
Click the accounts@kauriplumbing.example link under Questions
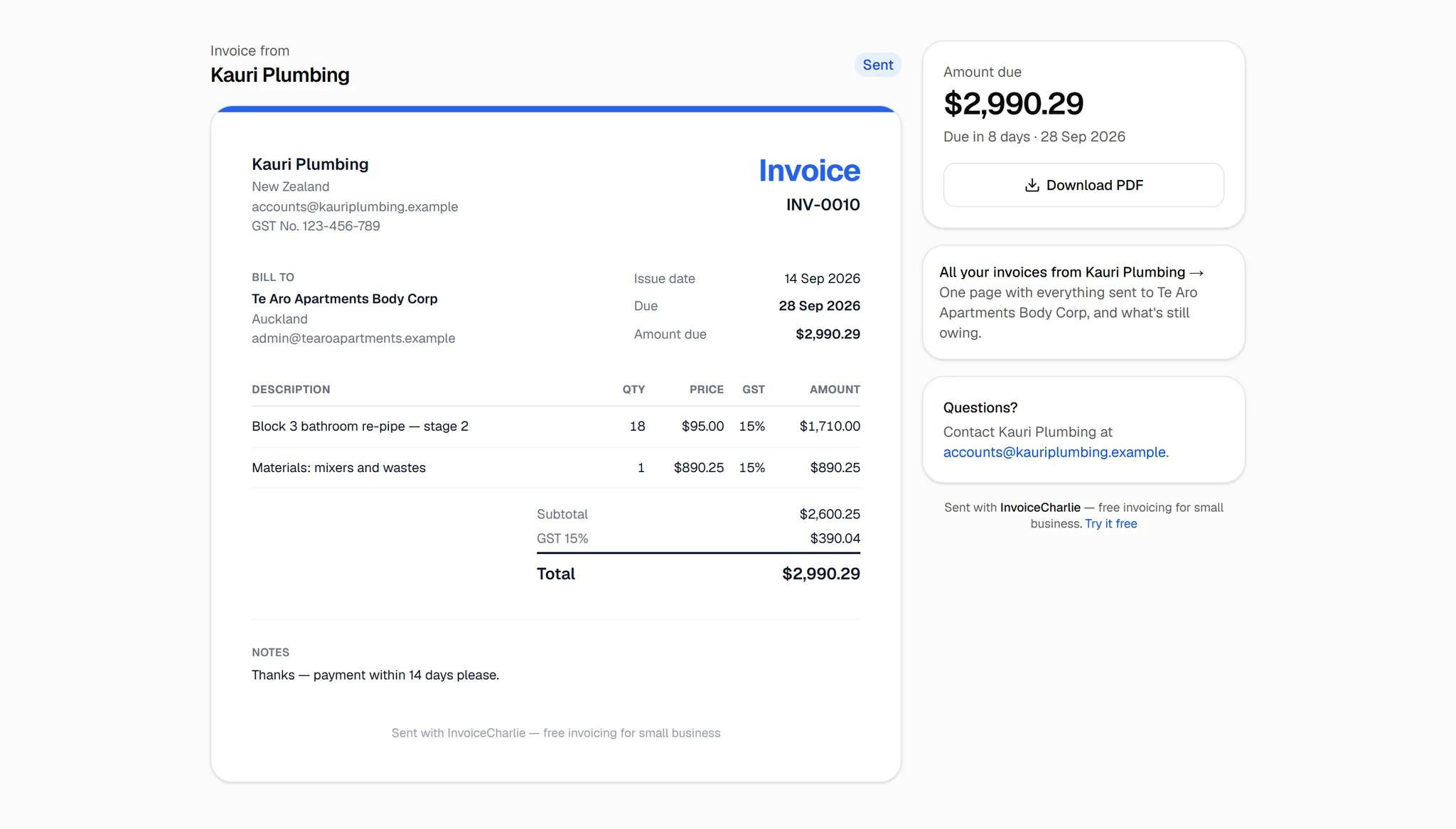(1056, 452)
